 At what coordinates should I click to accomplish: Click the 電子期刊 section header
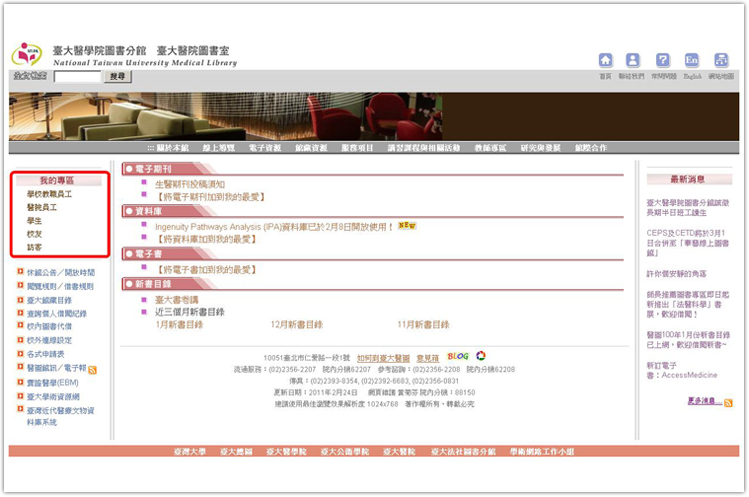pyautogui.click(x=153, y=169)
